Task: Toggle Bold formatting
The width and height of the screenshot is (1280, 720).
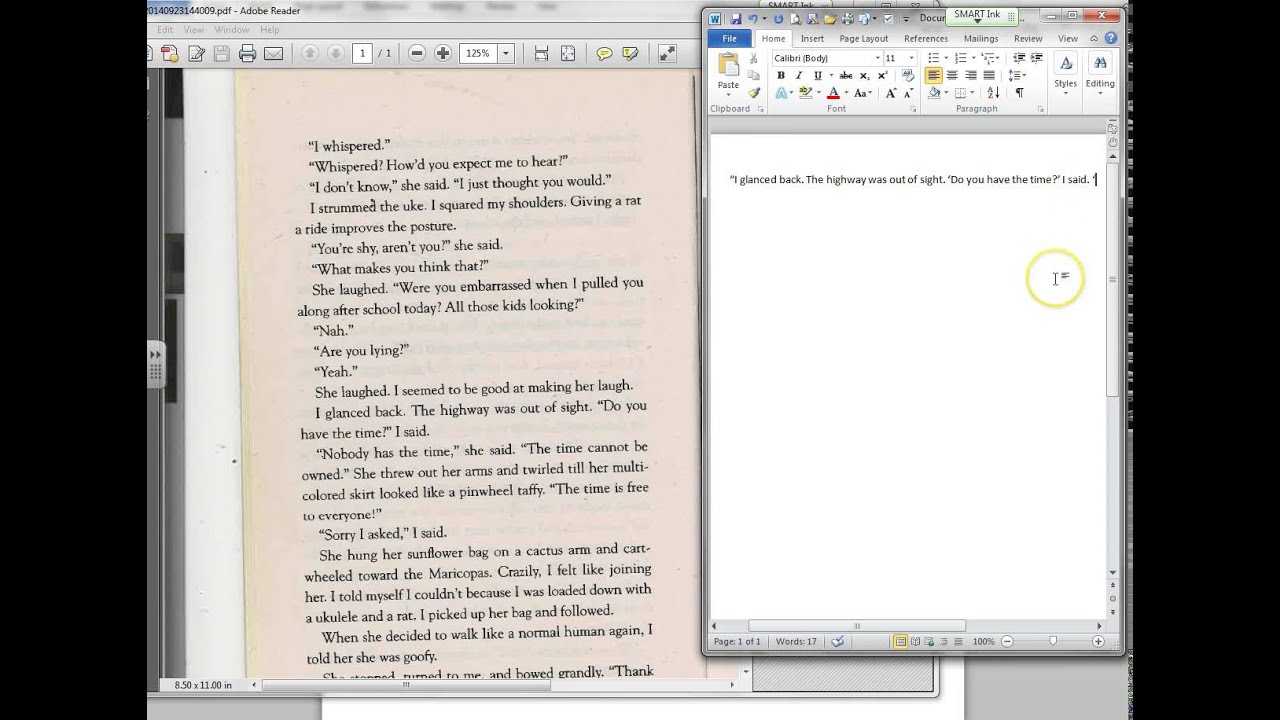Action: coord(780,75)
